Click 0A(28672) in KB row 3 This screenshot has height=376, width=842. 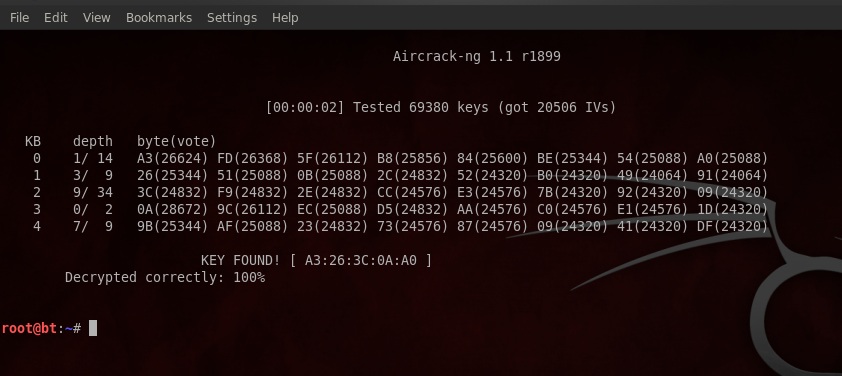click(173, 209)
